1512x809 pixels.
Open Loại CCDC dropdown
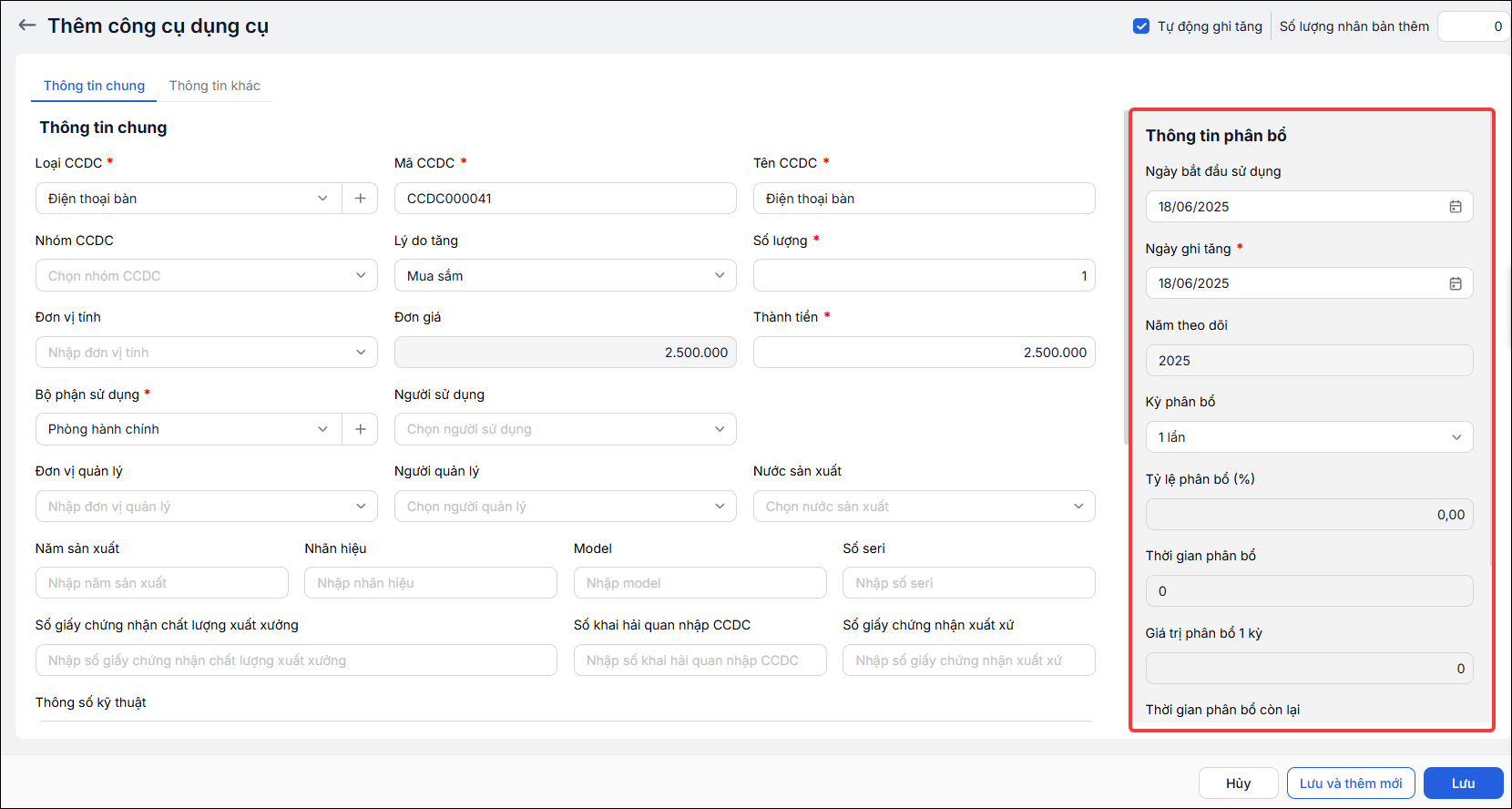point(189,199)
